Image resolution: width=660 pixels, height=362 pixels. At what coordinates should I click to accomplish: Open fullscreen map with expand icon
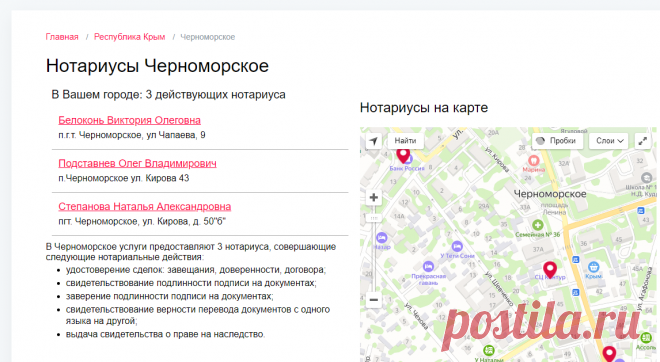(643, 141)
